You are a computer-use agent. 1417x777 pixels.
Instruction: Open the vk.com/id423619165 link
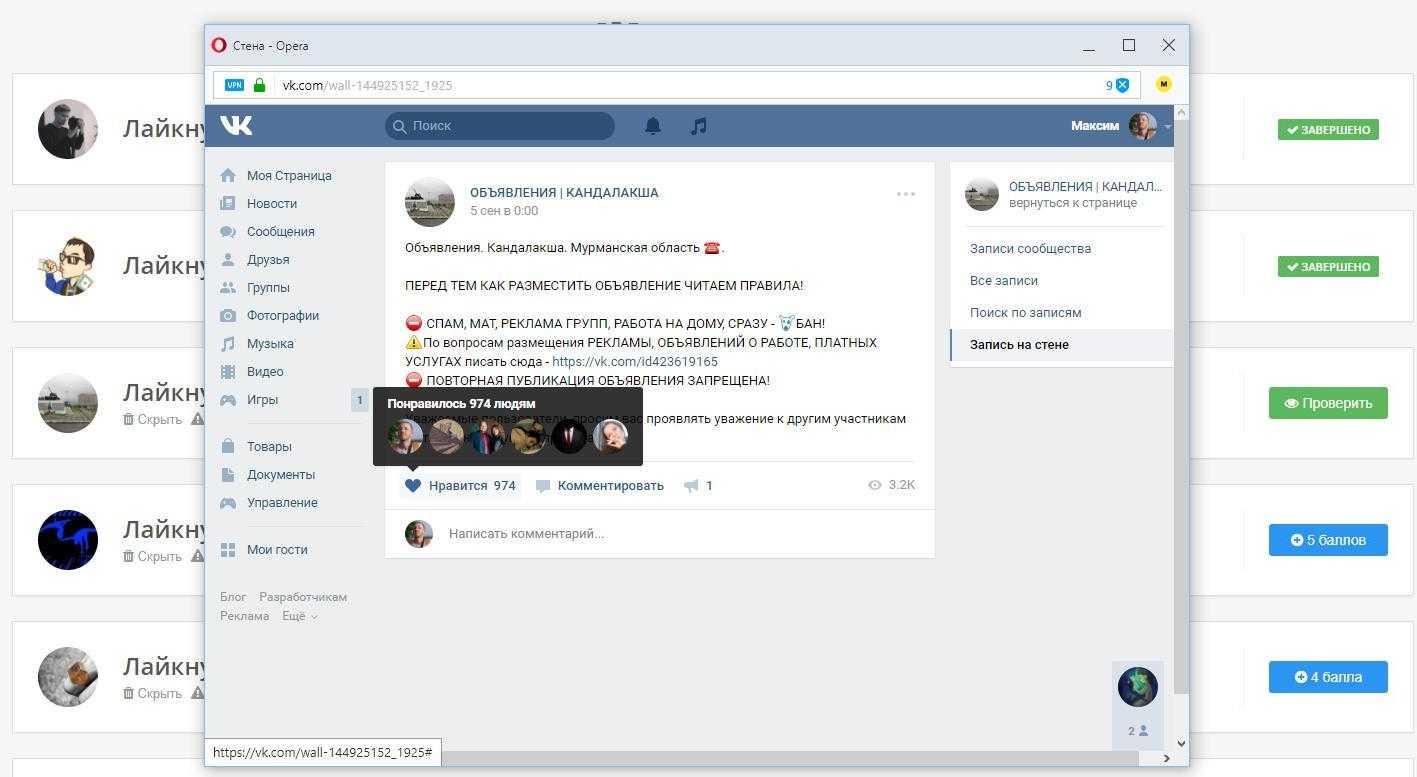(x=634, y=362)
